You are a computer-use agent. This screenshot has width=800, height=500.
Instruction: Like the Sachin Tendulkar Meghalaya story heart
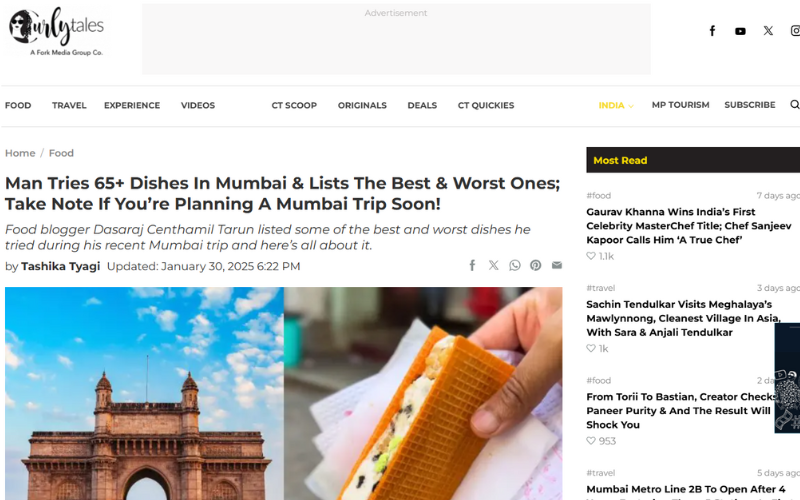591,348
